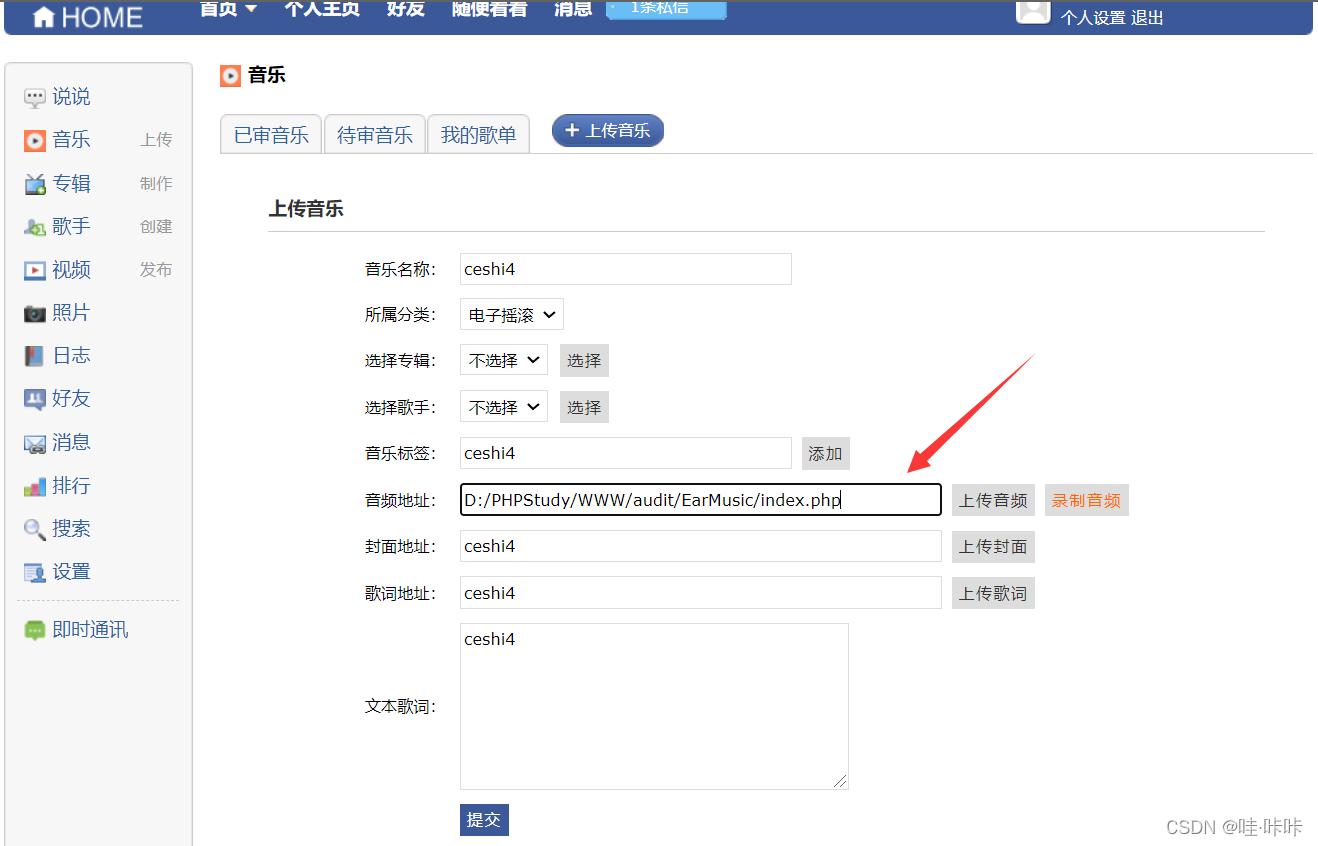Screen dimensions: 1318x846
Task: Open 好友 in the top navigation bar
Action: 406,9
